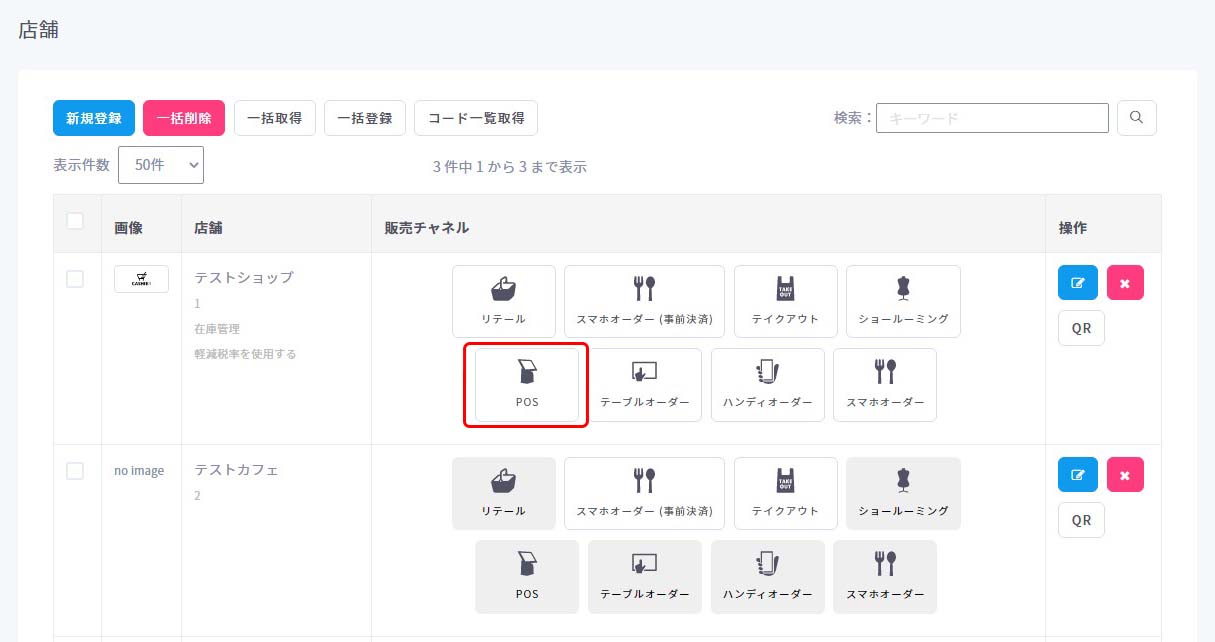Click 軽減税率を使用する text

(245, 354)
